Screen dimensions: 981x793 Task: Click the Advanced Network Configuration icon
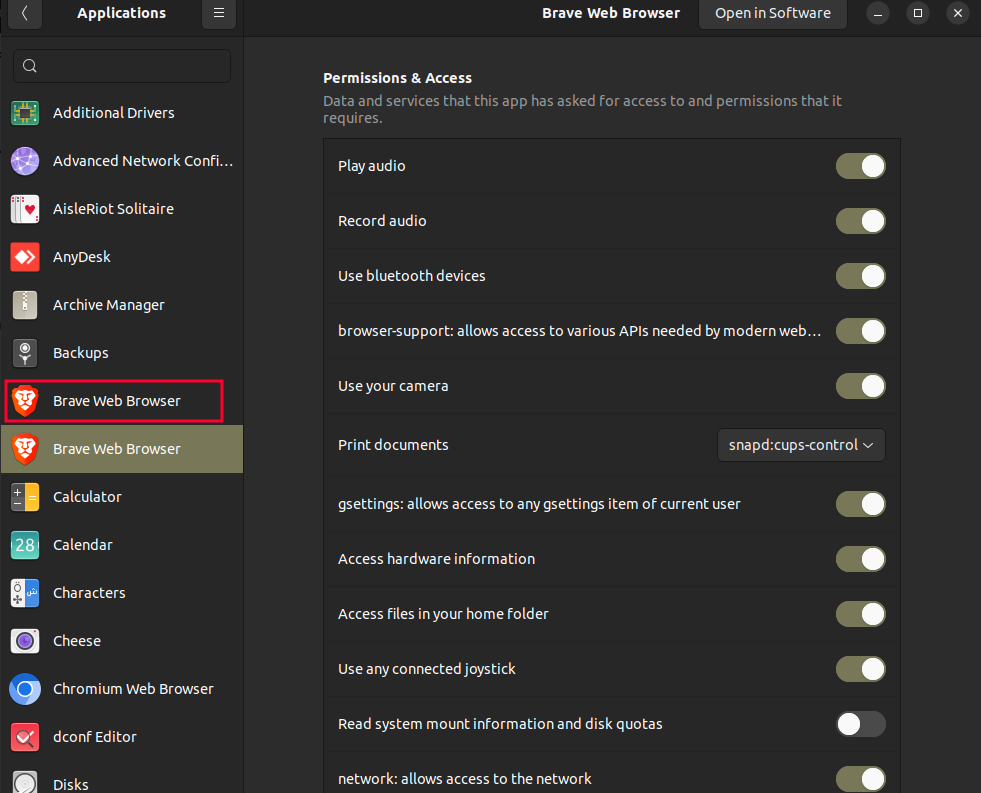pyautogui.click(x=25, y=161)
